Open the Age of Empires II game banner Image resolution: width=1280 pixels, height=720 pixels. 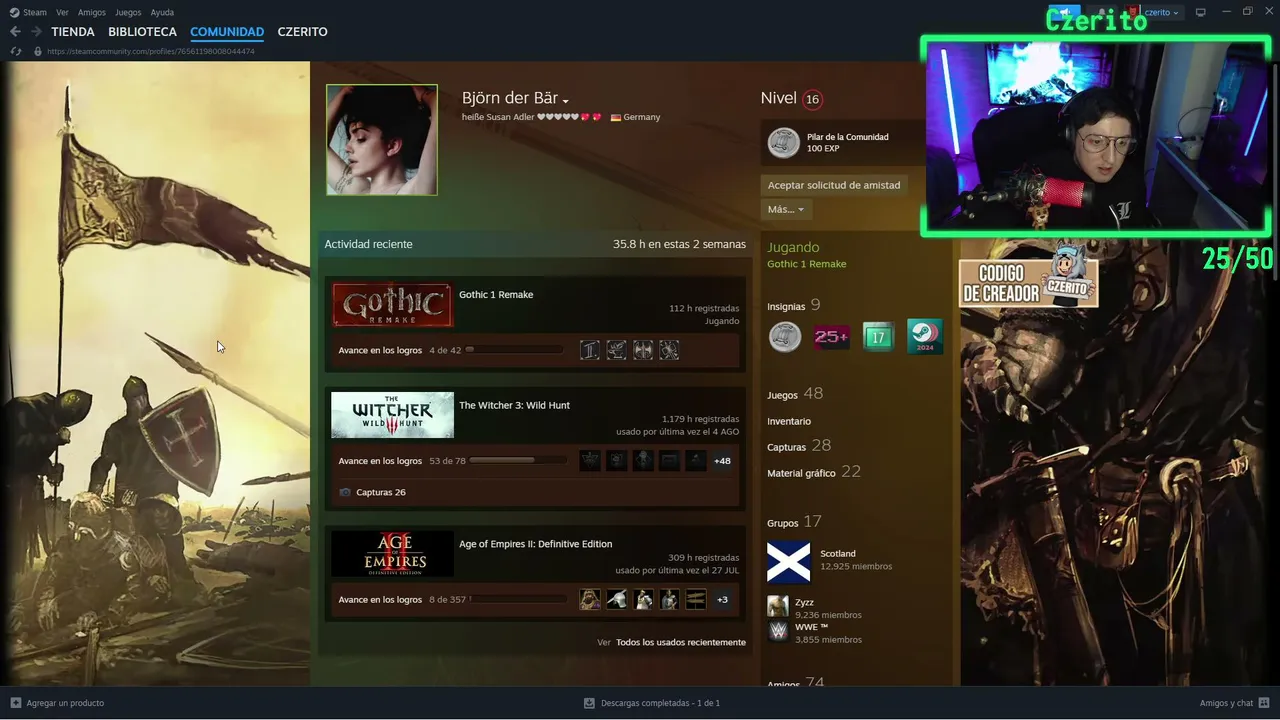[x=392, y=554]
